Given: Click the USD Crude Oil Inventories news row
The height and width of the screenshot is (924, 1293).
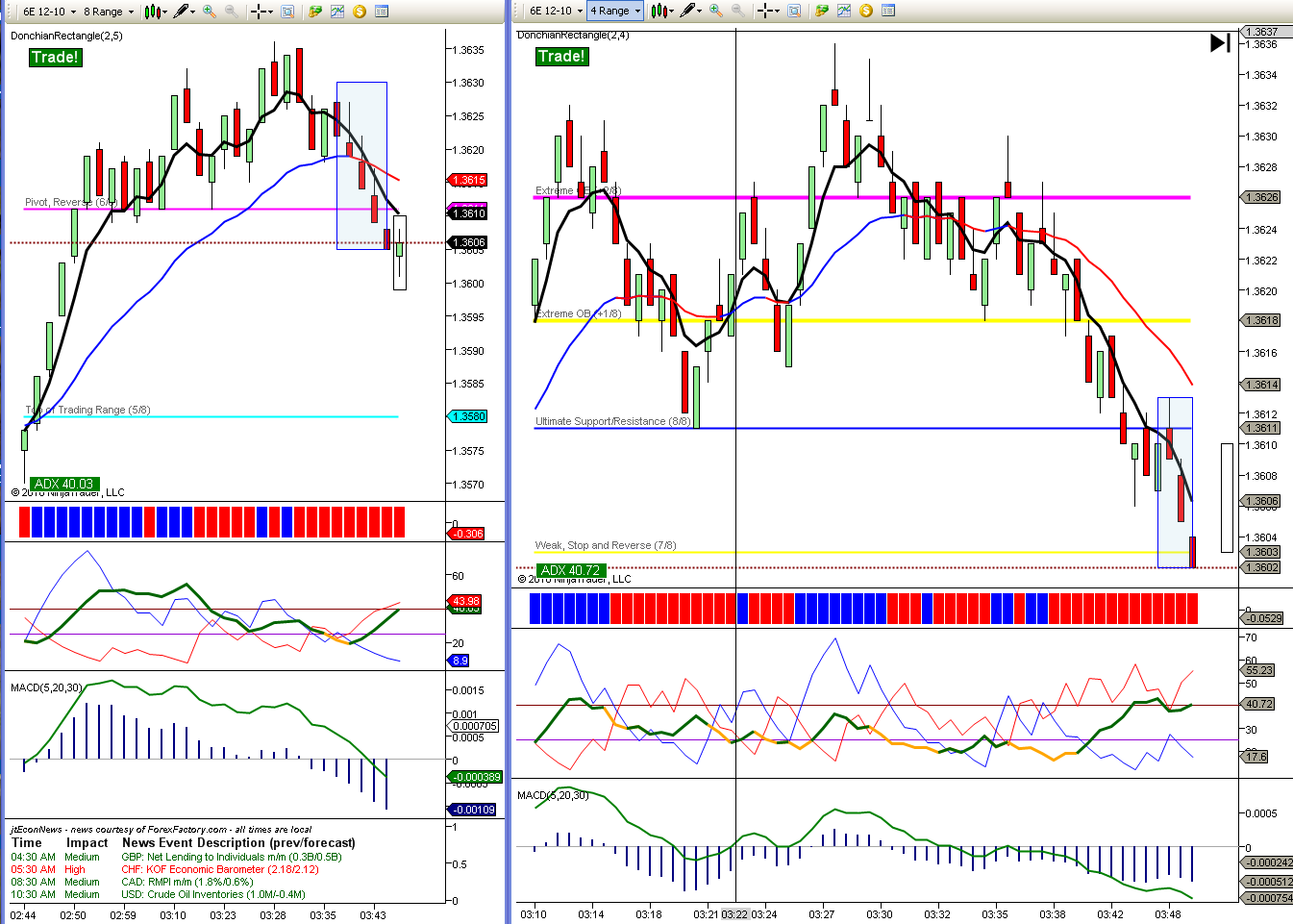Looking at the screenshot, I should pyautogui.click(x=159, y=894).
